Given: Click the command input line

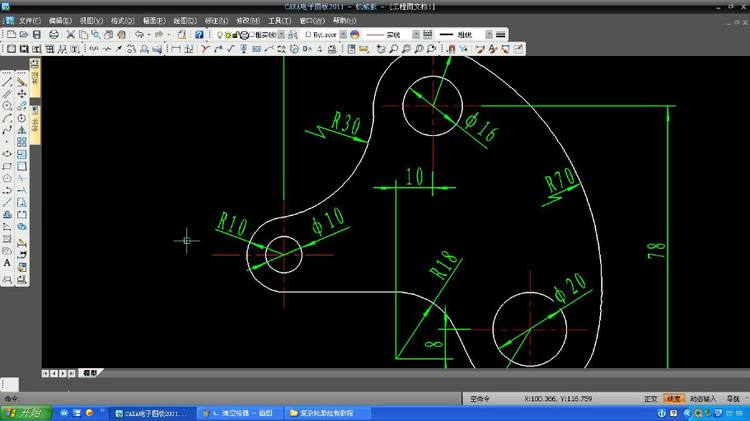Looking at the screenshot, I should pyautogui.click(x=230, y=399).
